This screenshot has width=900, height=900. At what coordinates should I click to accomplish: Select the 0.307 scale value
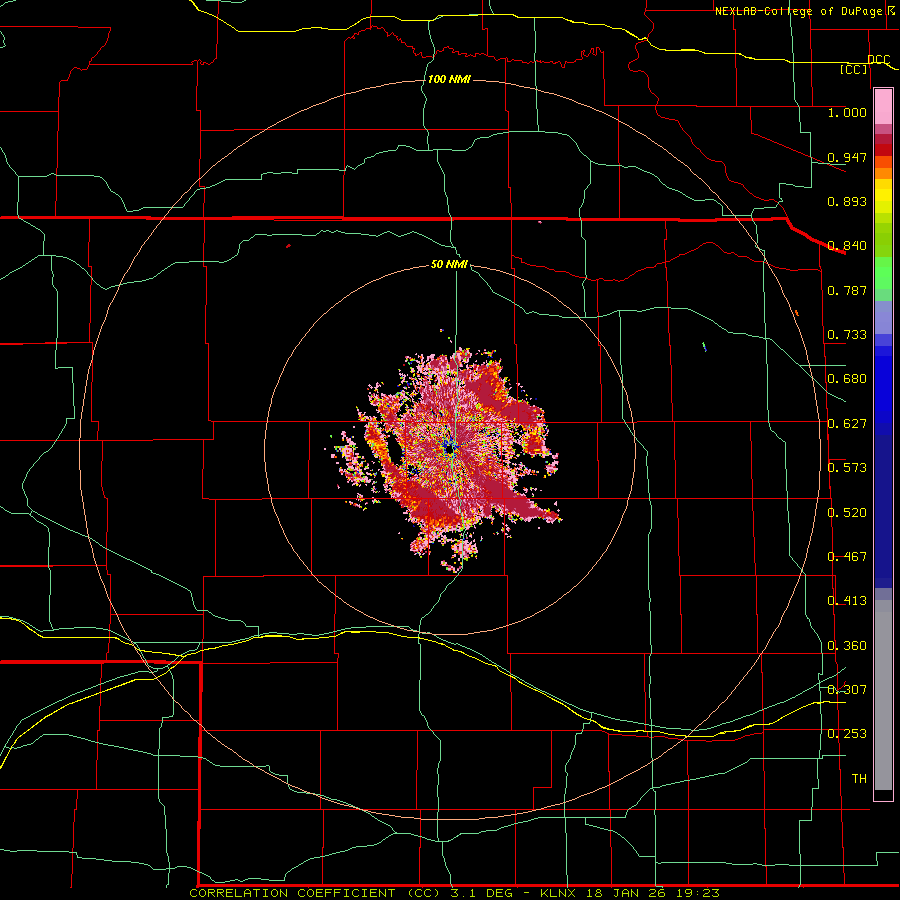(x=847, y=690)
